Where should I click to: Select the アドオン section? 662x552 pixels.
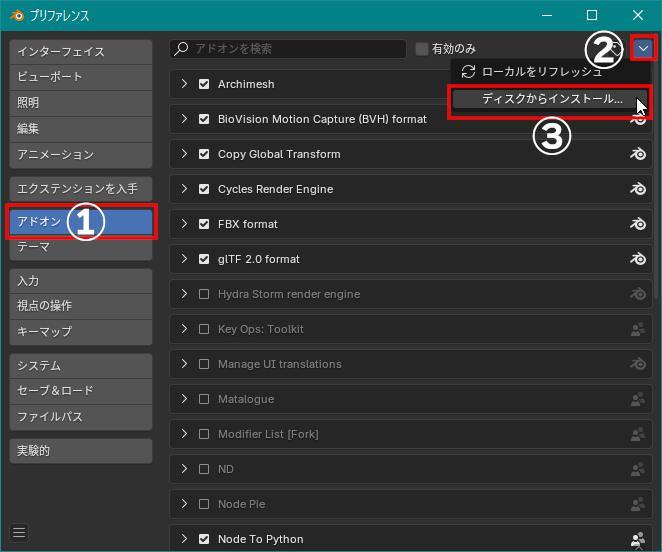81,222
